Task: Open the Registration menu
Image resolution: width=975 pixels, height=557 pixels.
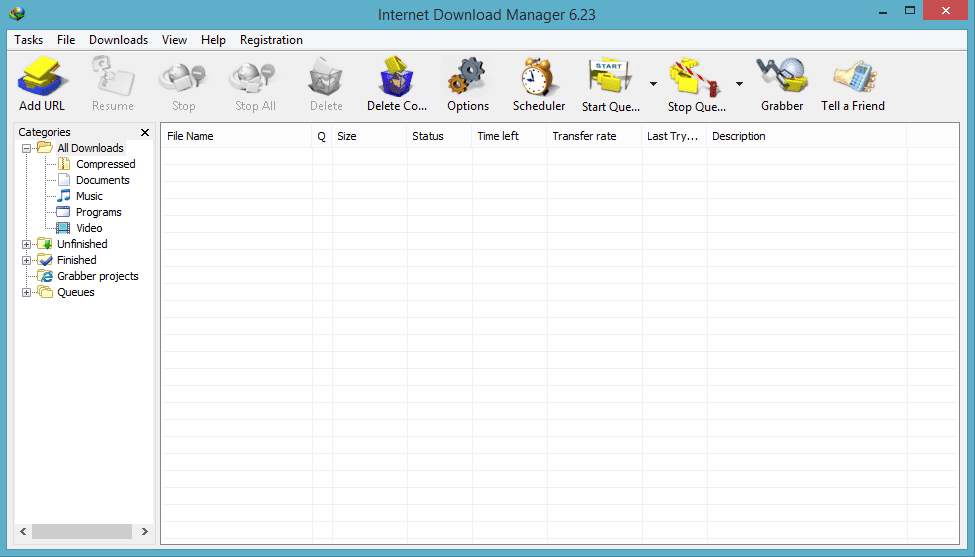Action: pos(271,40)
